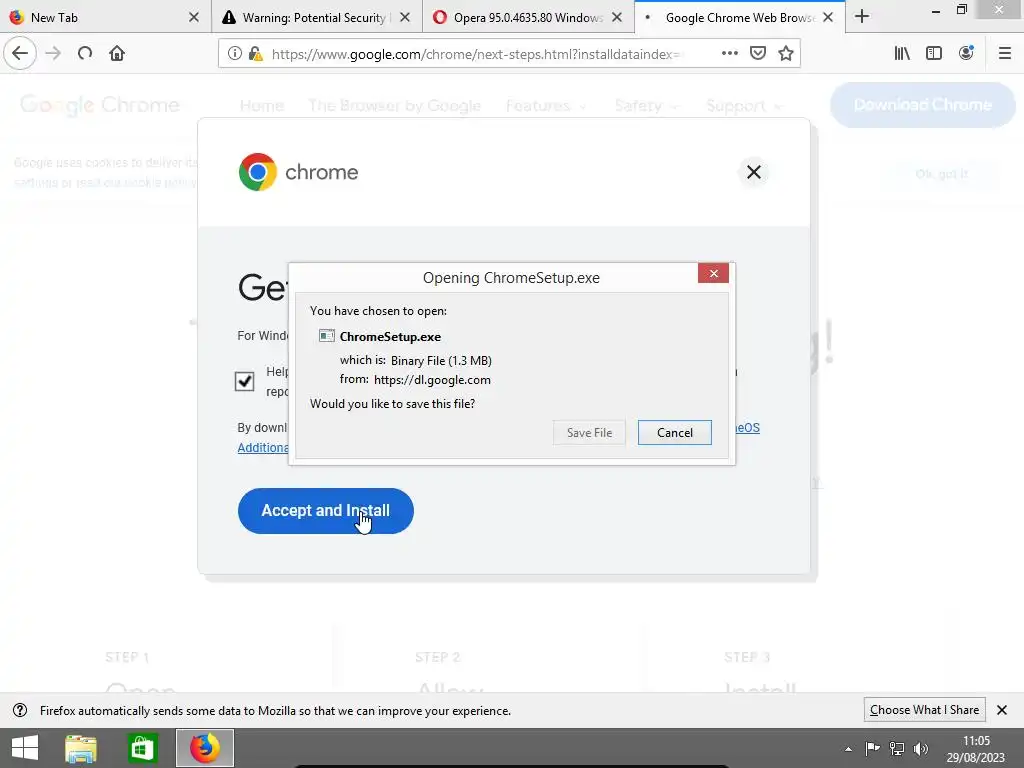Save the page to Pocket
Screen dimensions: 1024x768
click(758, 53)
